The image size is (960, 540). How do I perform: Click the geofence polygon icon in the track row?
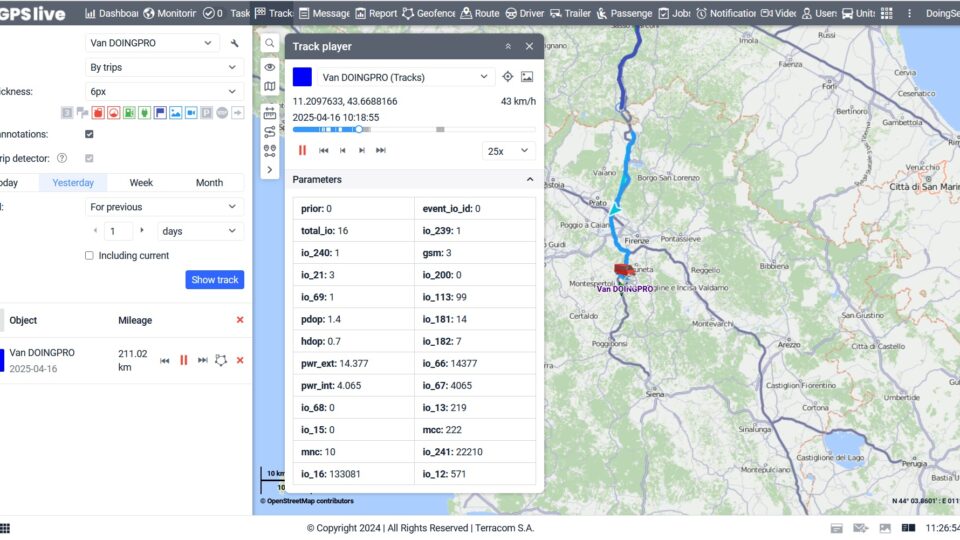[221, 360]
